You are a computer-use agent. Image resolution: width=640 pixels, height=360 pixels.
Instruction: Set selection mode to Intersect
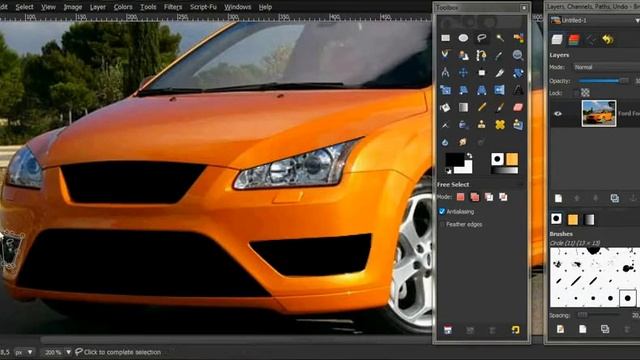(x=503, y=197)
